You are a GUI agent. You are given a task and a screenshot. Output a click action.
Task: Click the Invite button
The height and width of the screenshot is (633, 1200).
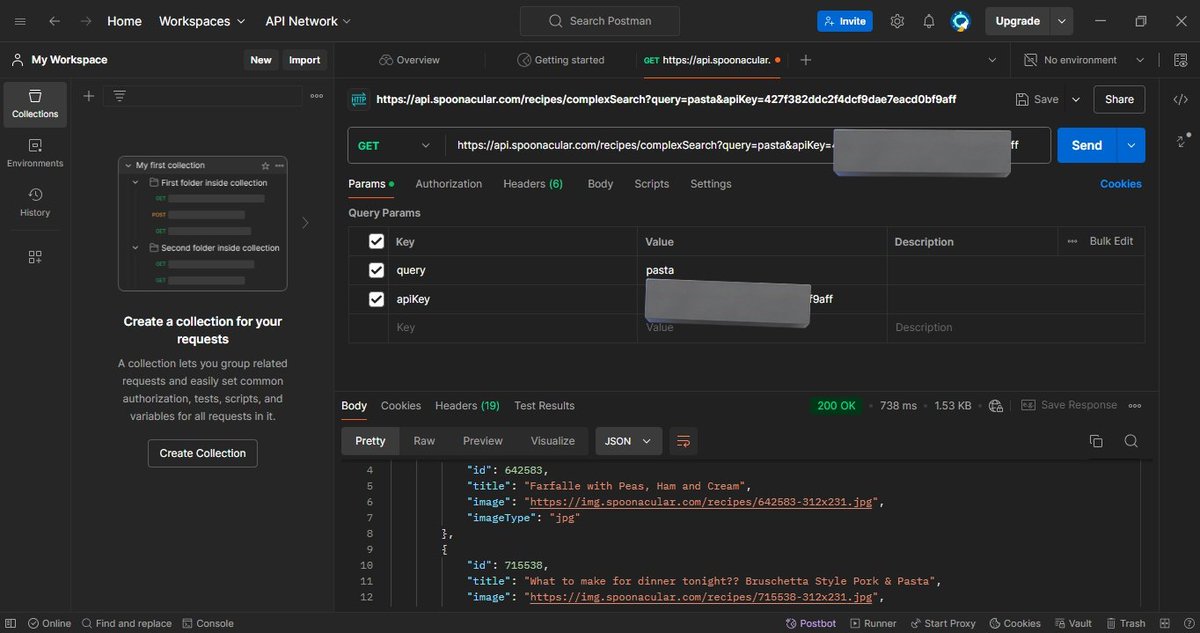[x=845, y=21]
